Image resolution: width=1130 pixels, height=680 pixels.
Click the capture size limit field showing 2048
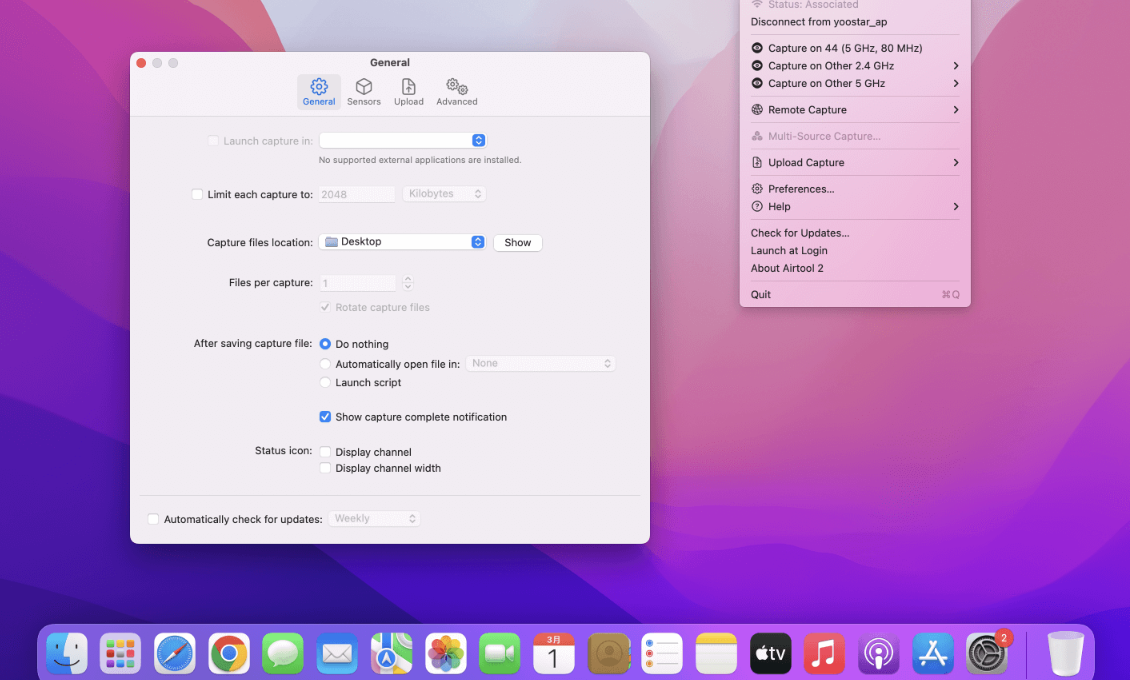tap(357, 194)
